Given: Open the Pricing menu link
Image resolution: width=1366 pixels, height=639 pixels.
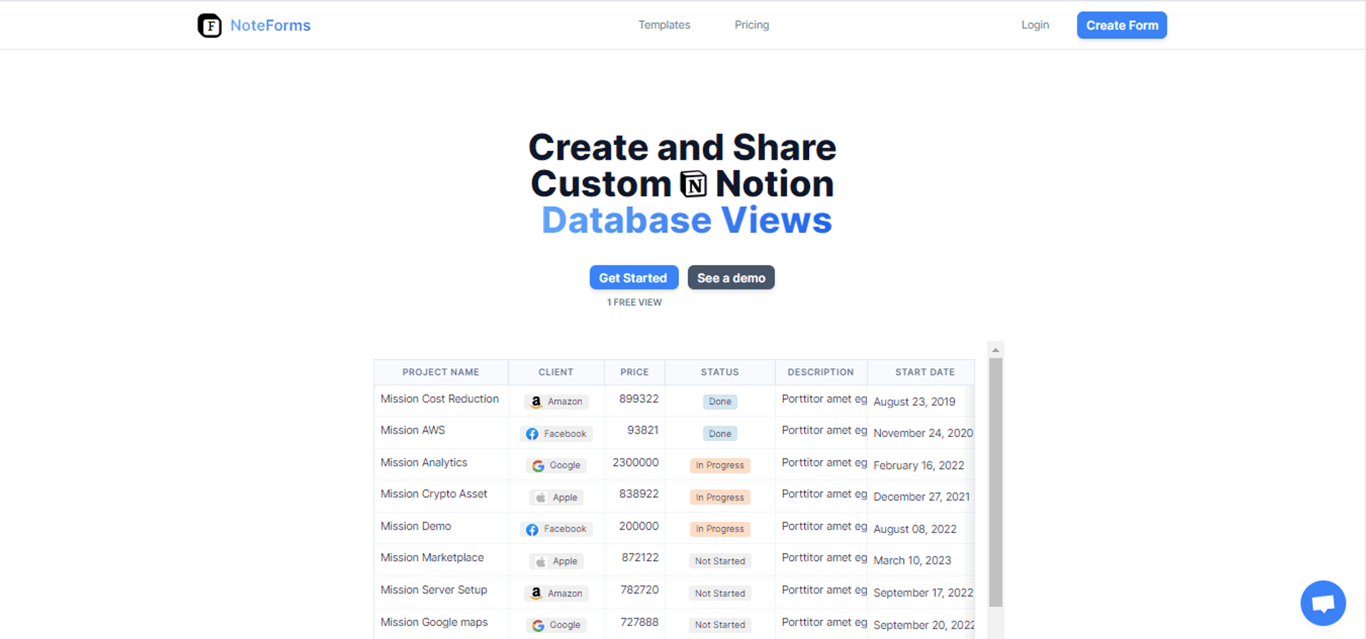Looking at the screenshot, I should coord(752,25).
